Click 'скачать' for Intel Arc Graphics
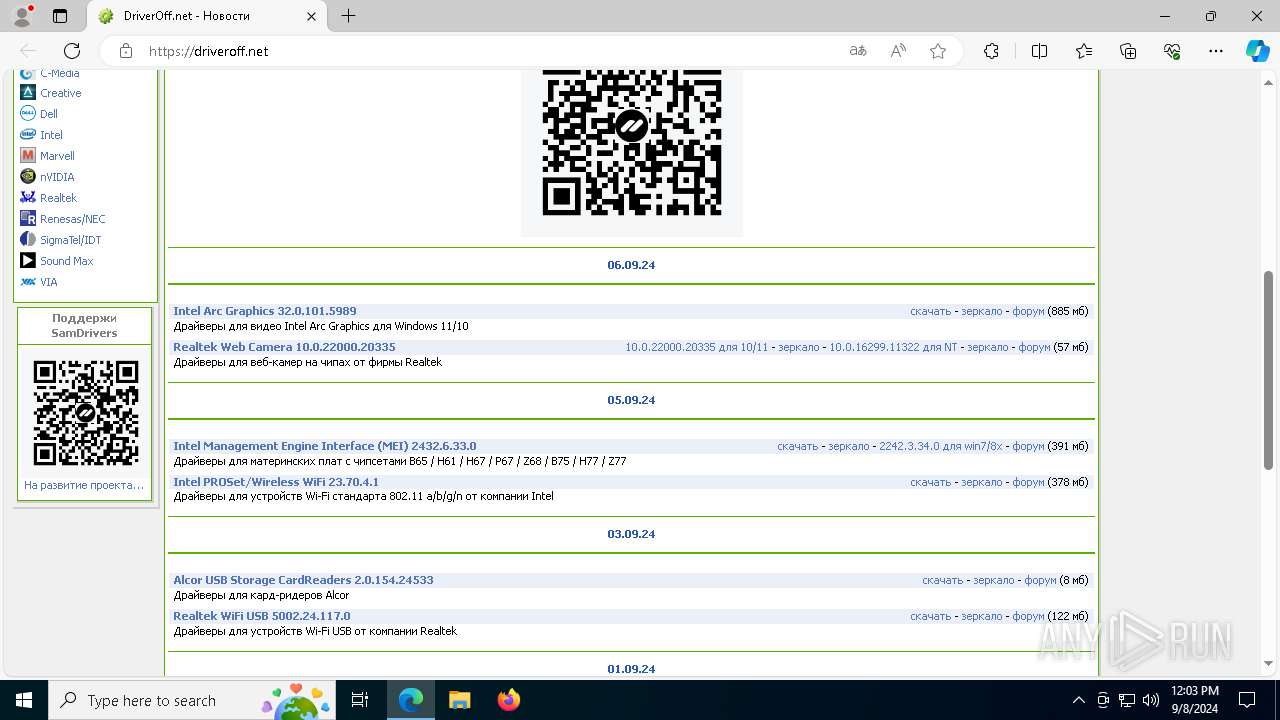 pyautogui.click(x=930, y=311)
